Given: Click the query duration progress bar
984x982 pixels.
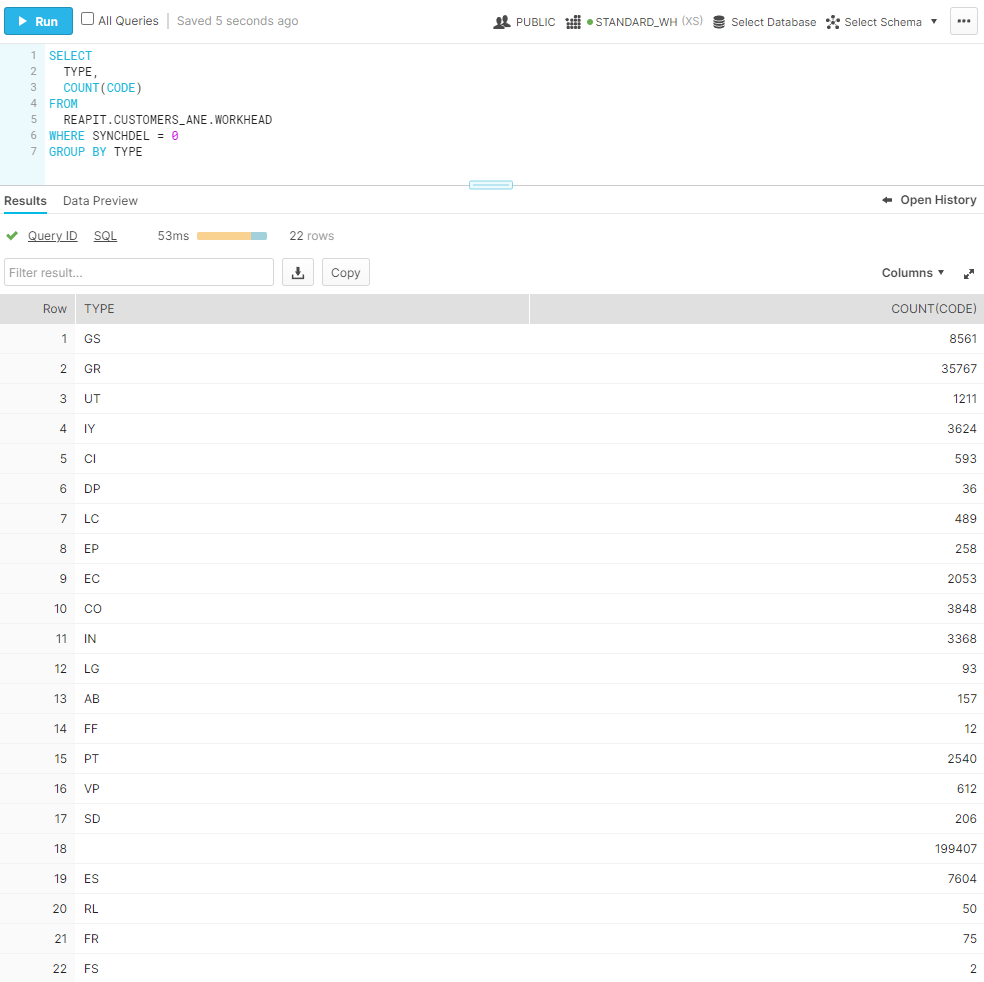Looking at the screenshot, I should [x=232, y=236].
